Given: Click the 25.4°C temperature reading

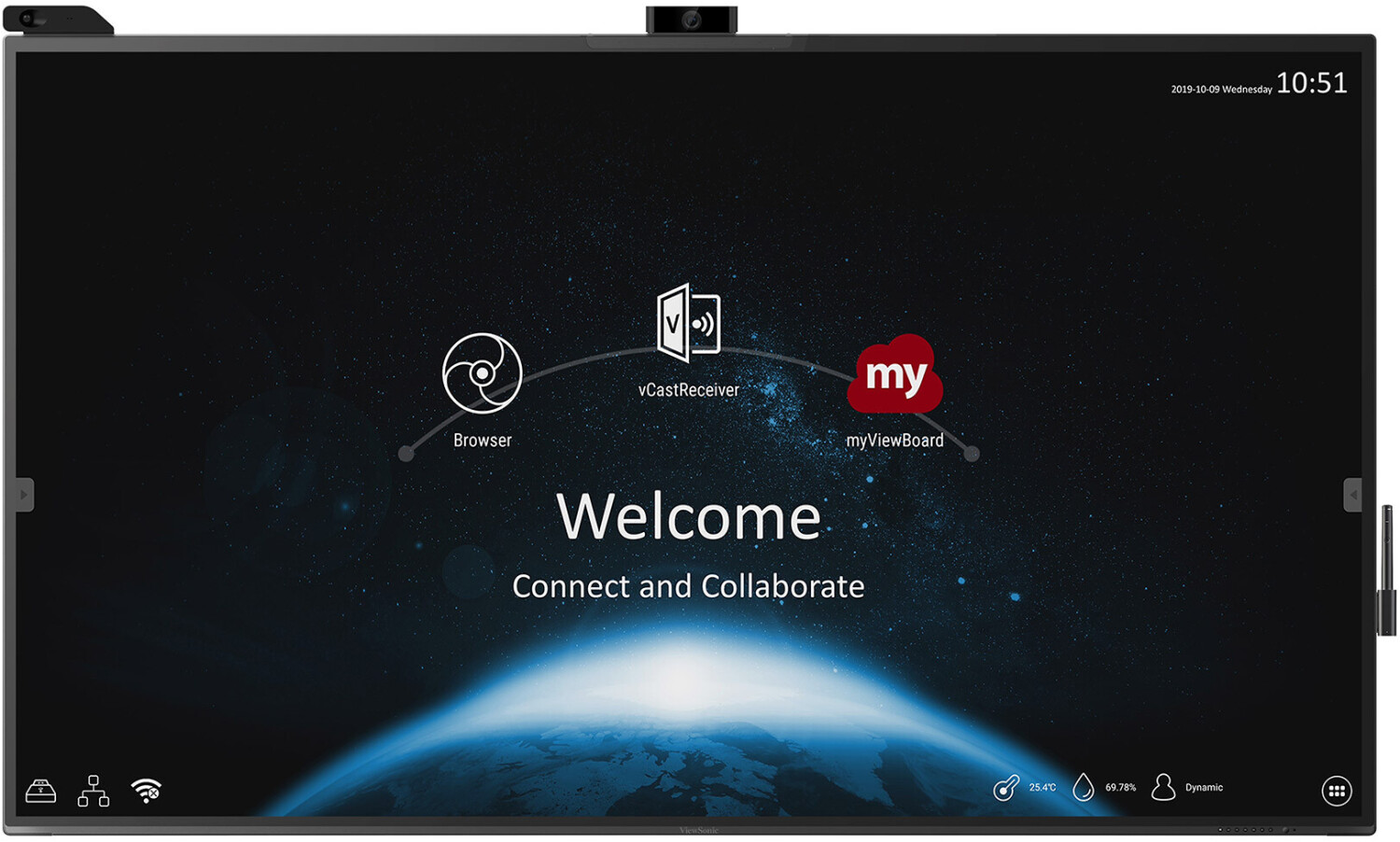Looking at the screenshot, I should point(1043,788).
